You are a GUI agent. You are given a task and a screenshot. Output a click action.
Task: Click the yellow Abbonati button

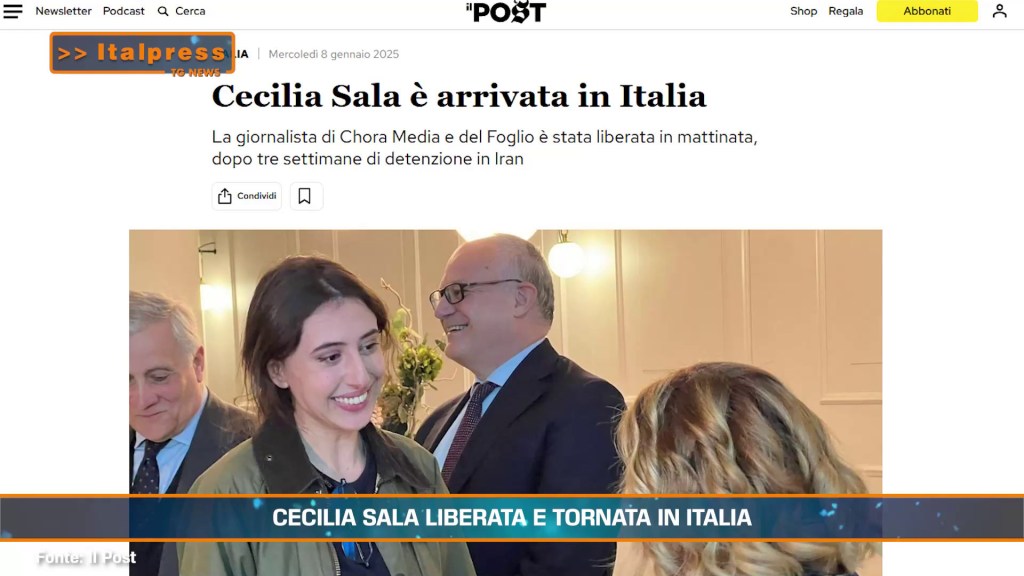click(927, 11)
